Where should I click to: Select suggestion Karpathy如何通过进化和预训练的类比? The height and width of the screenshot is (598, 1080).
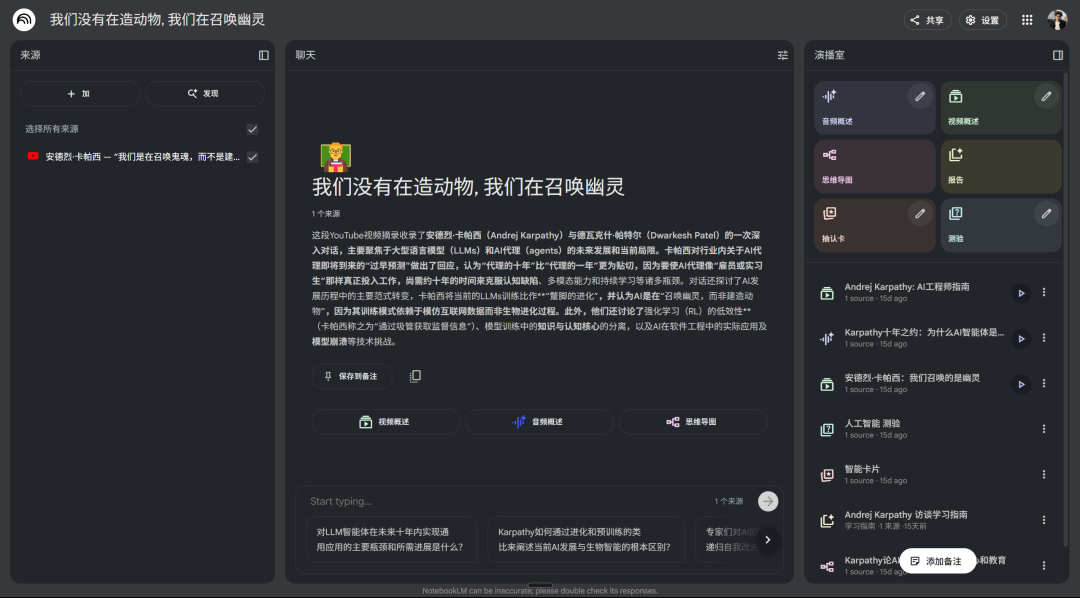586,539
